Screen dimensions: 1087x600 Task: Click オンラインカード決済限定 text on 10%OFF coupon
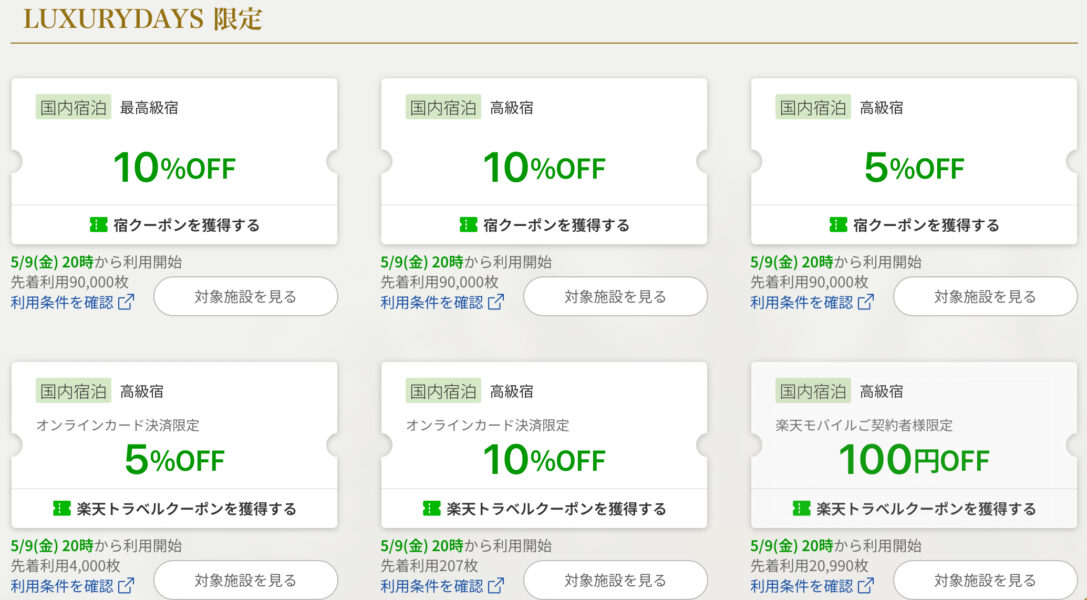pos(487,425)
